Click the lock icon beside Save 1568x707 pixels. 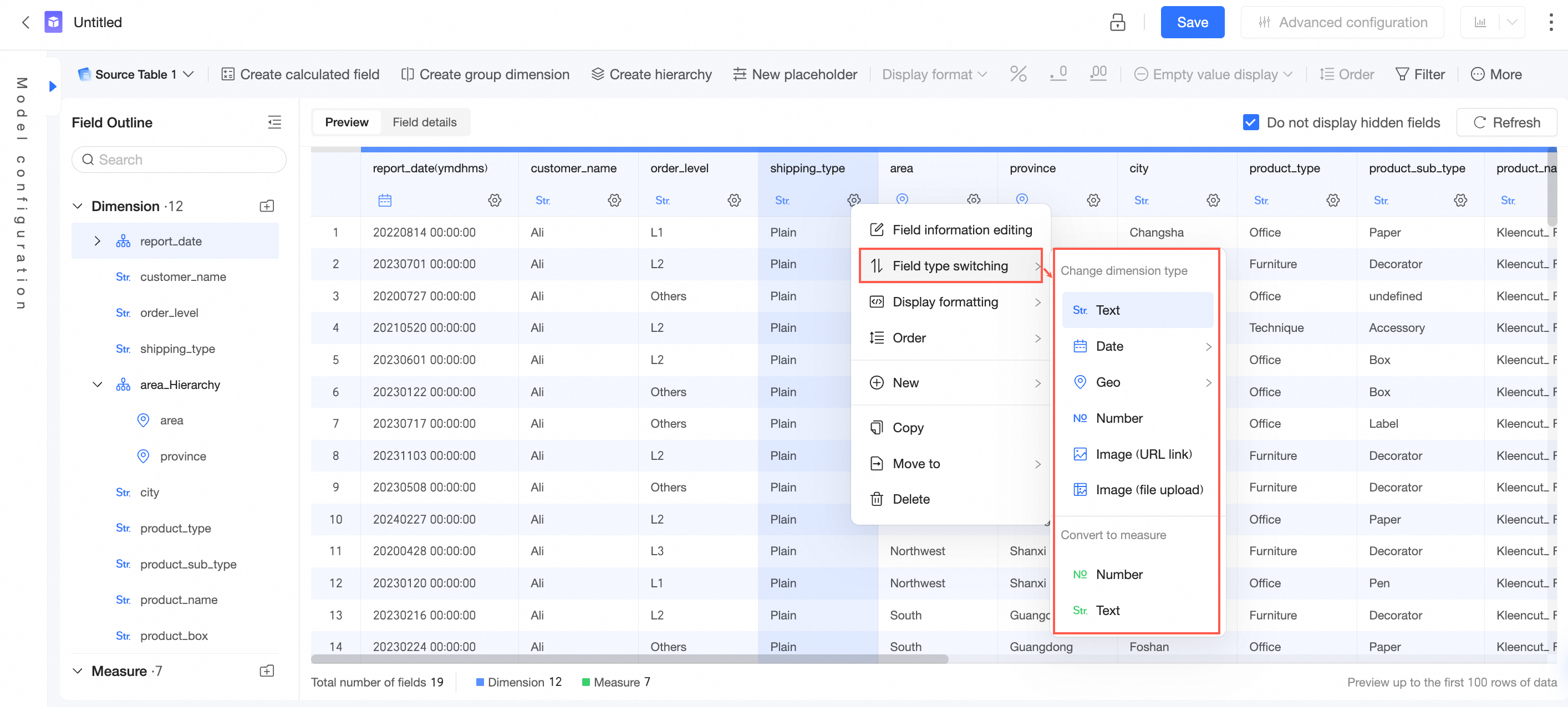tap(1117, 23)
